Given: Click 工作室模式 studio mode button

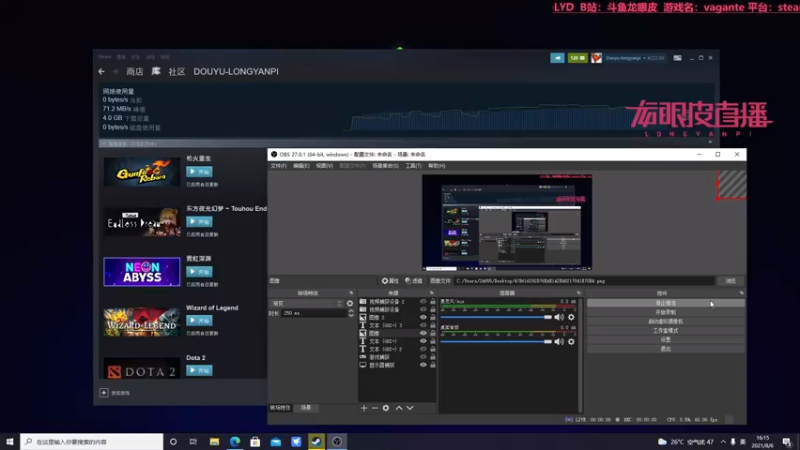Looking at the screenshot, I should (665, 331).
